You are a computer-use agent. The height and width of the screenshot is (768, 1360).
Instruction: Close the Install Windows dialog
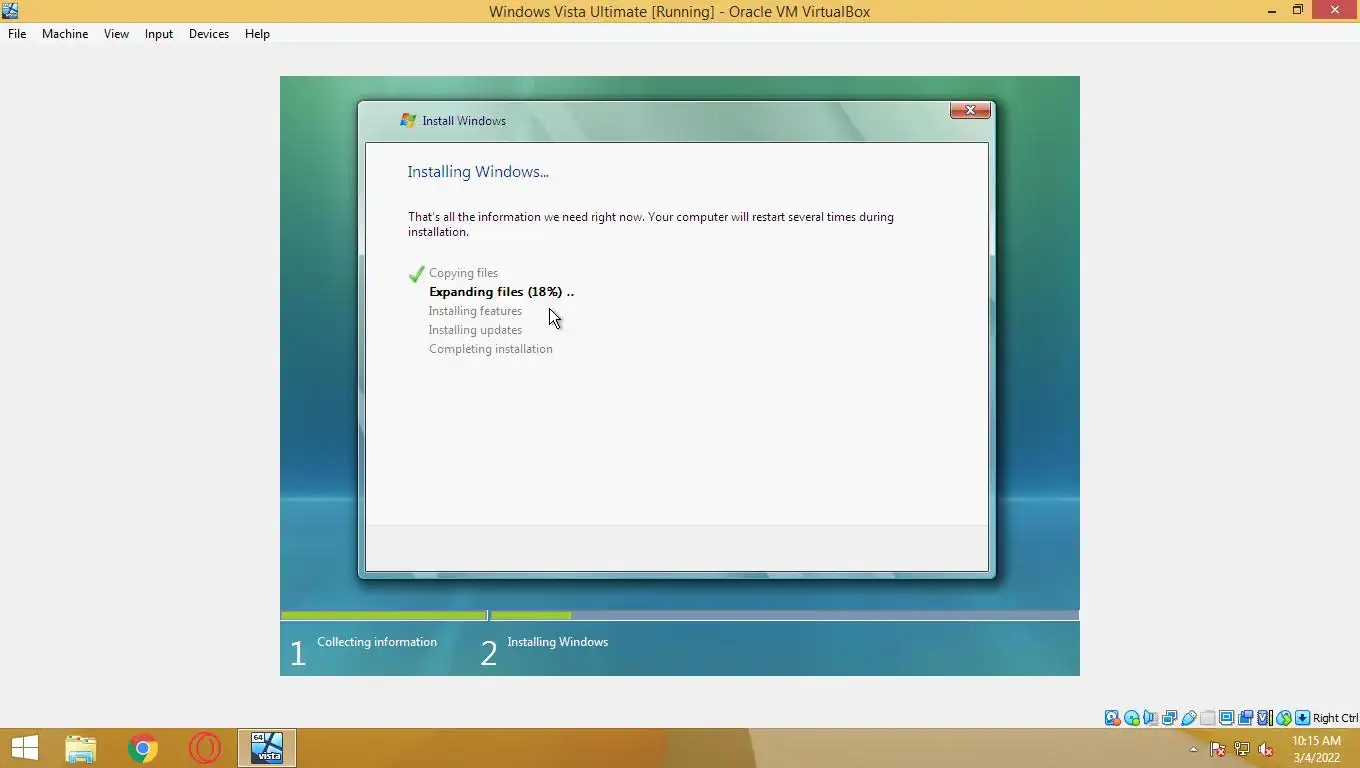coord(970,110)
